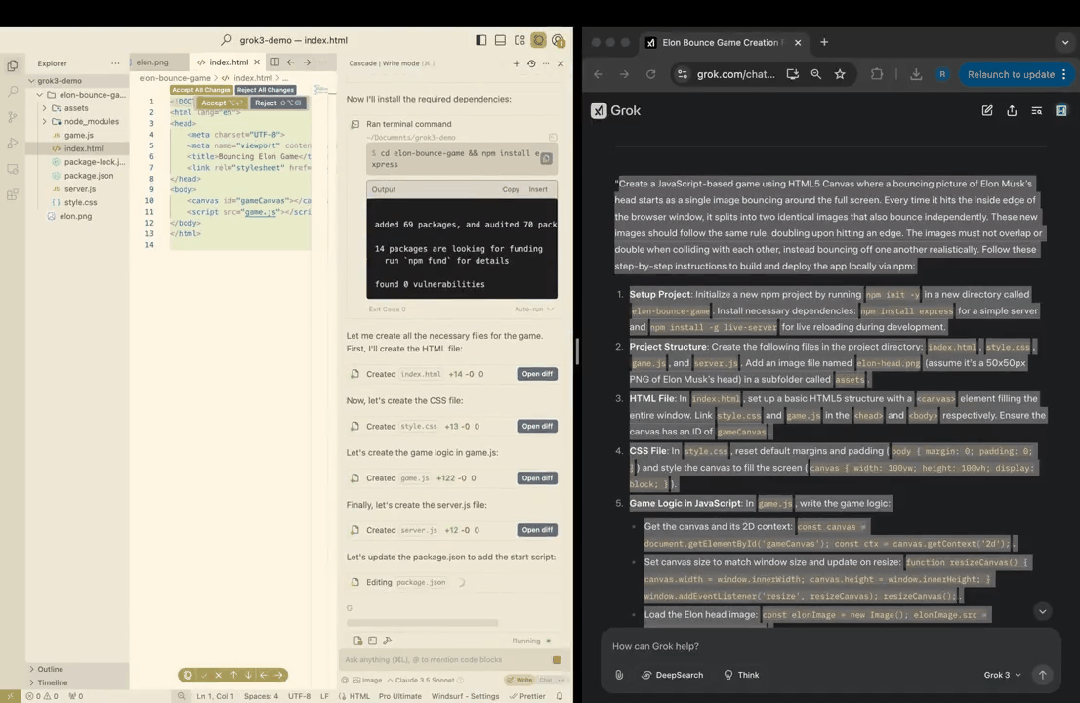The image size is (1080, 703).
Task: Open Run and Debug view in activity bar
Action: pos(12,143)
